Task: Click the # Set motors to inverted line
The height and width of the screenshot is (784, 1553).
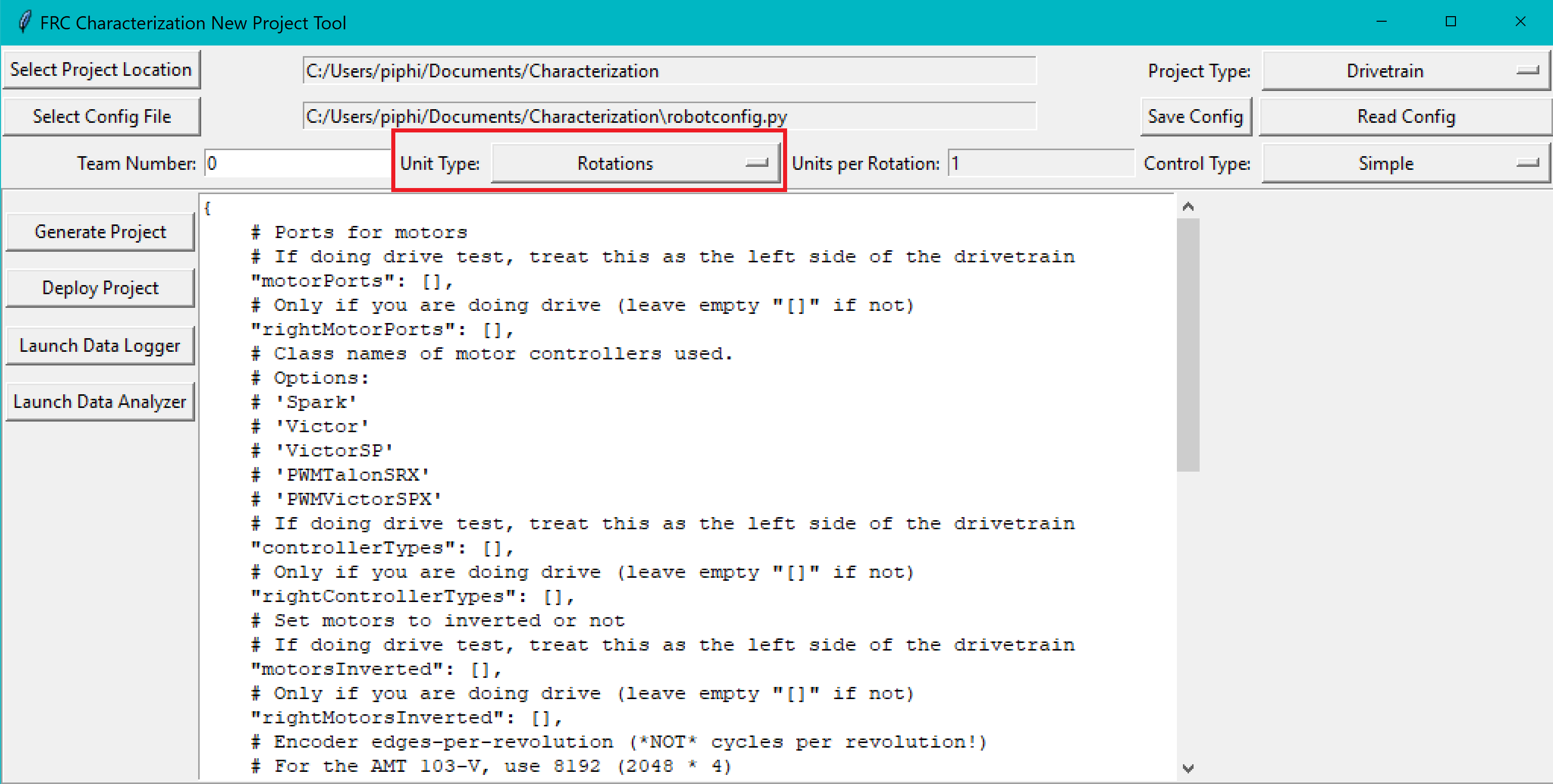Action: point(438,621)
